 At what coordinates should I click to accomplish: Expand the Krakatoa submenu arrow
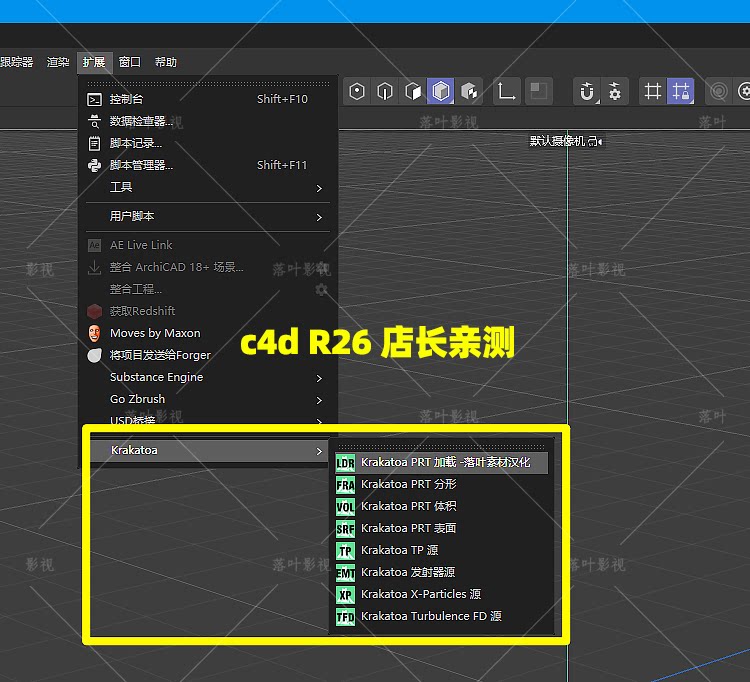click(319, 451)
